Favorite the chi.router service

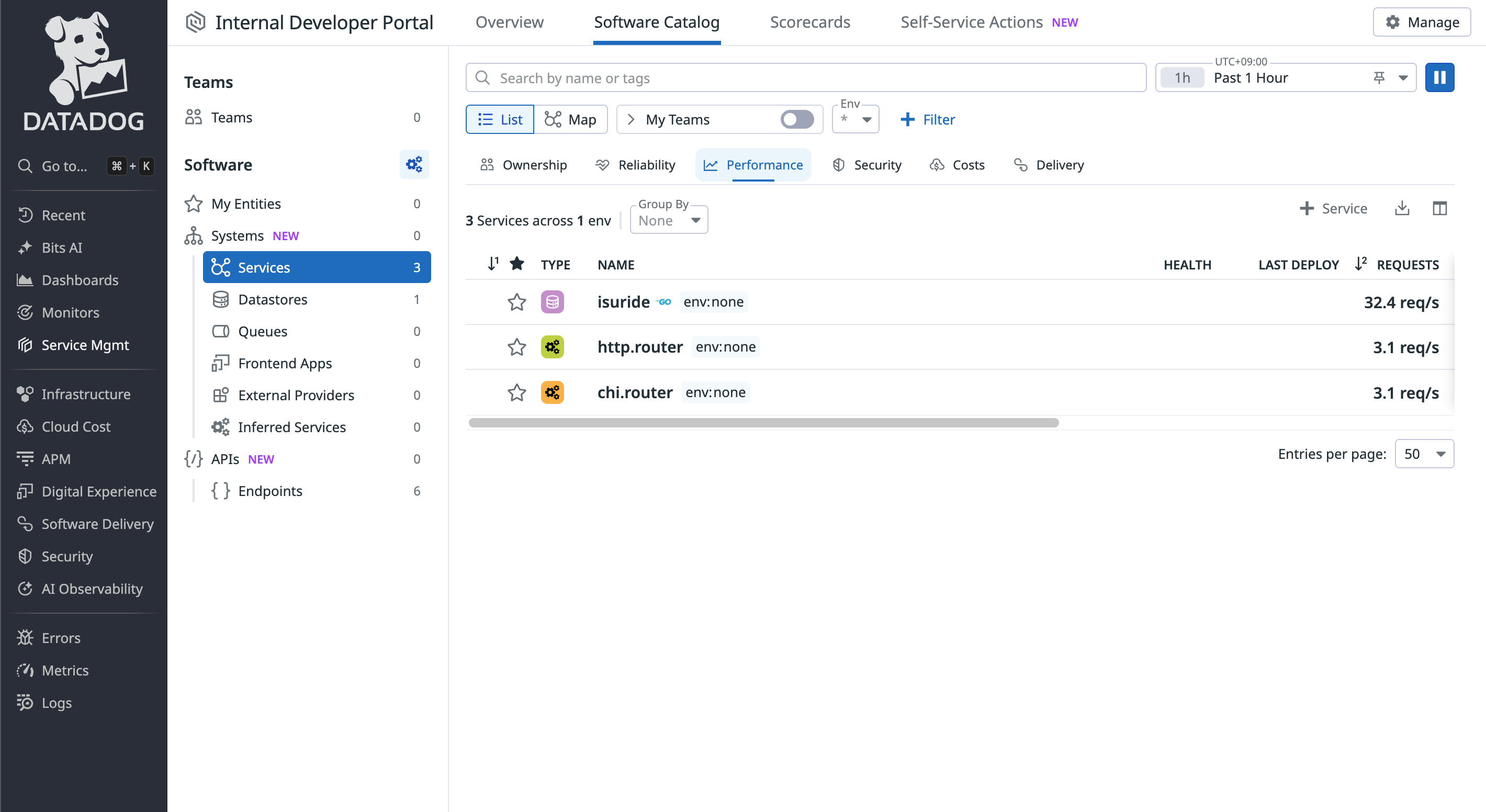[x=516, y=393]
